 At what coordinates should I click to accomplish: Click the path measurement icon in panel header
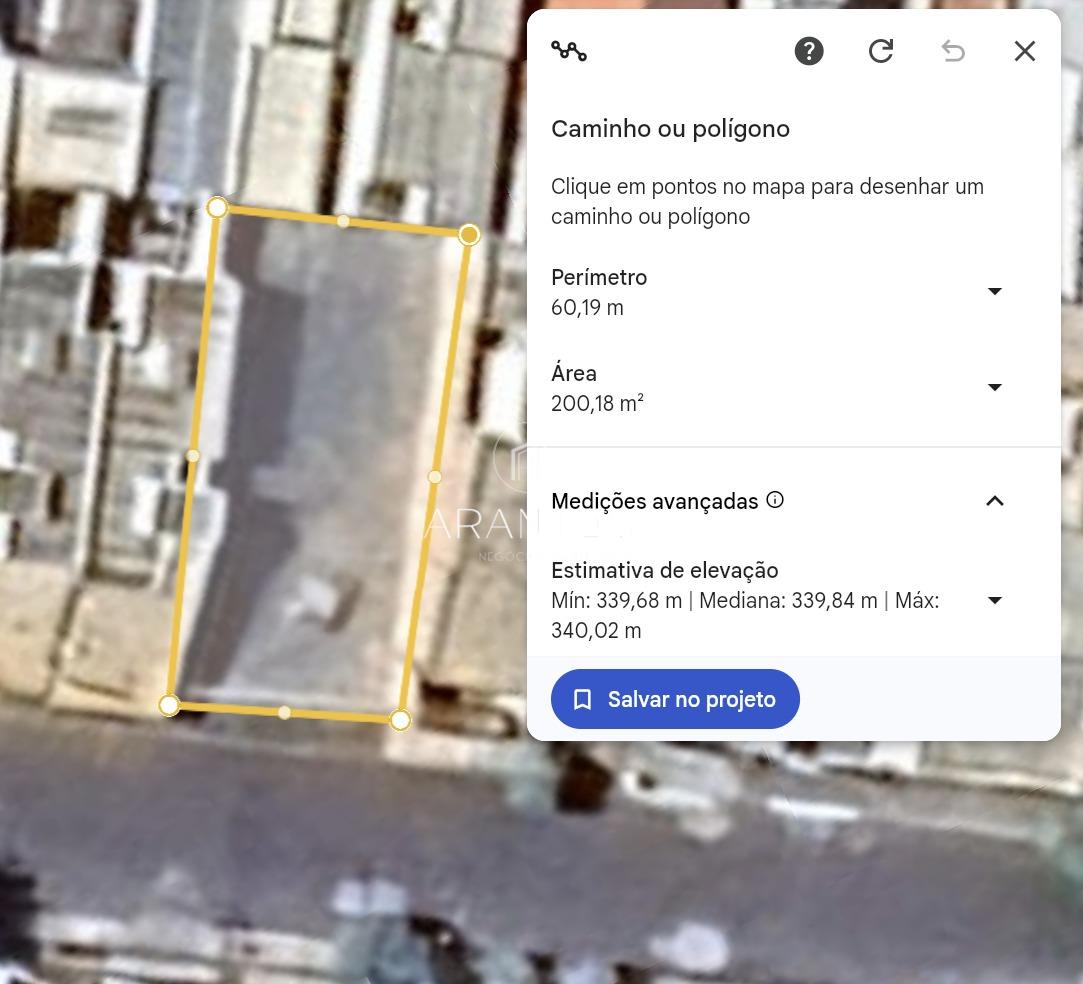(569, 51)
